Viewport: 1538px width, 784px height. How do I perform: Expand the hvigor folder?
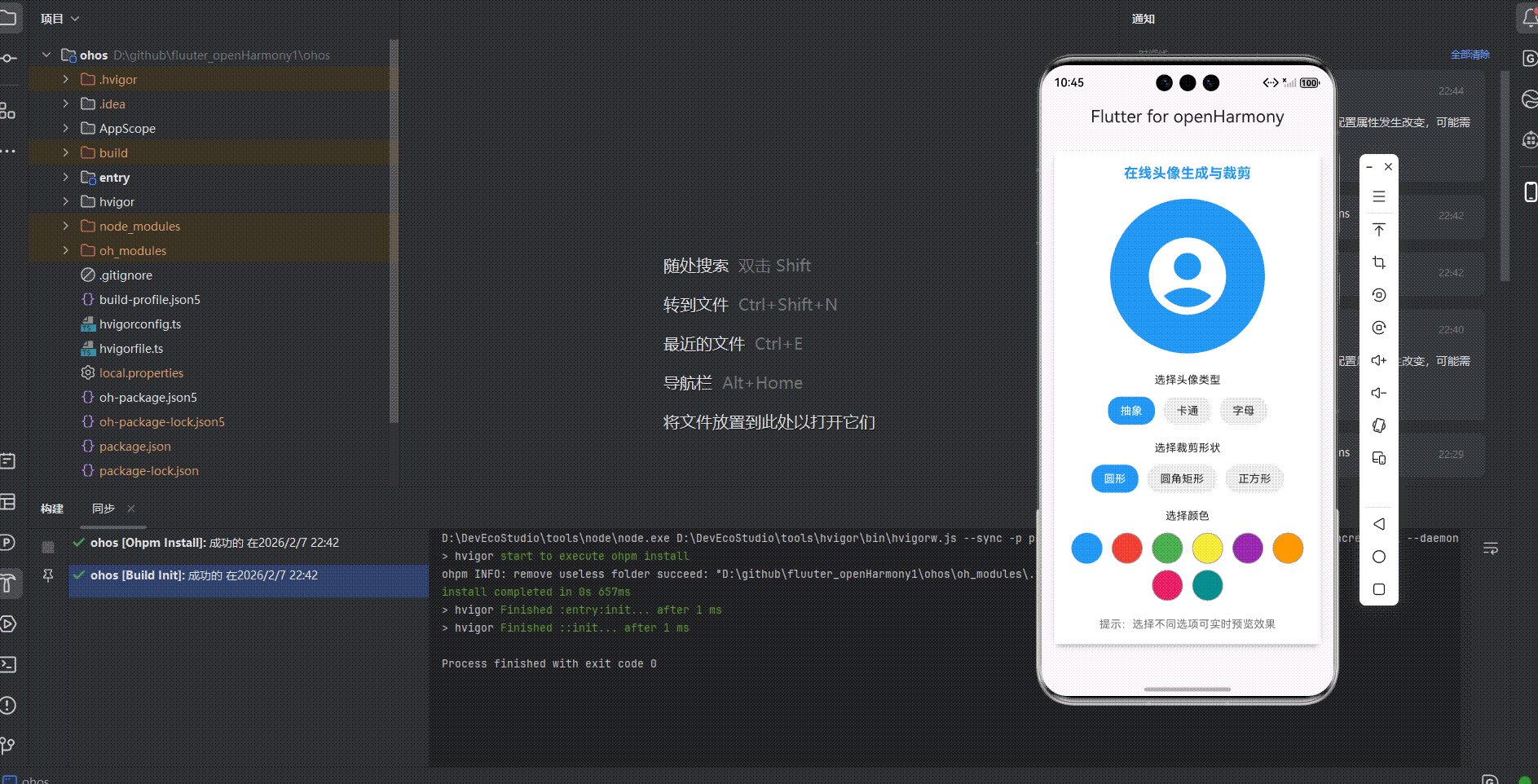coord(66,201)
